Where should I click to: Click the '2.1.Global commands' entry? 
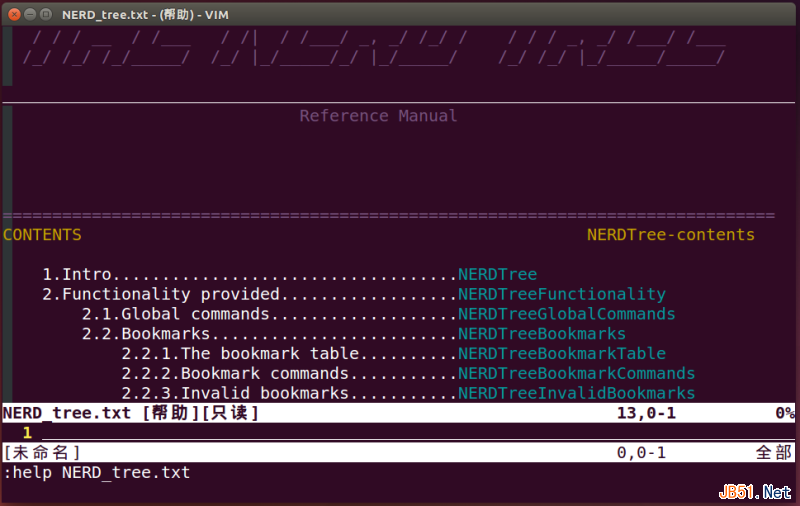[176, 314]
